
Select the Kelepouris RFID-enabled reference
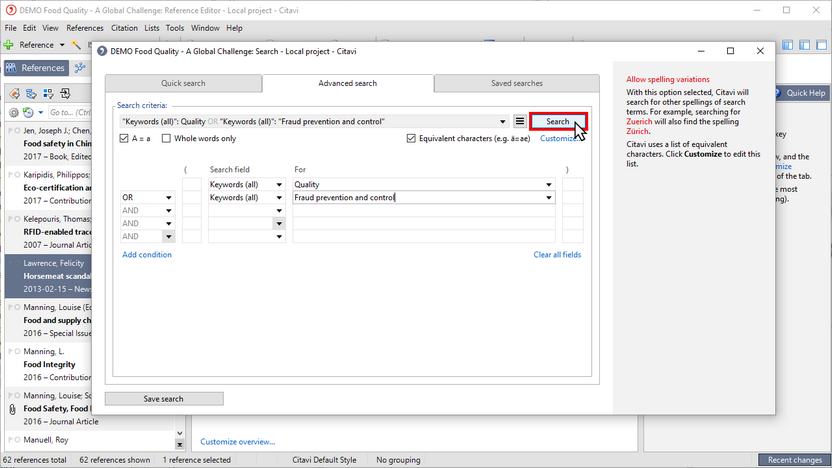(48, 232)
